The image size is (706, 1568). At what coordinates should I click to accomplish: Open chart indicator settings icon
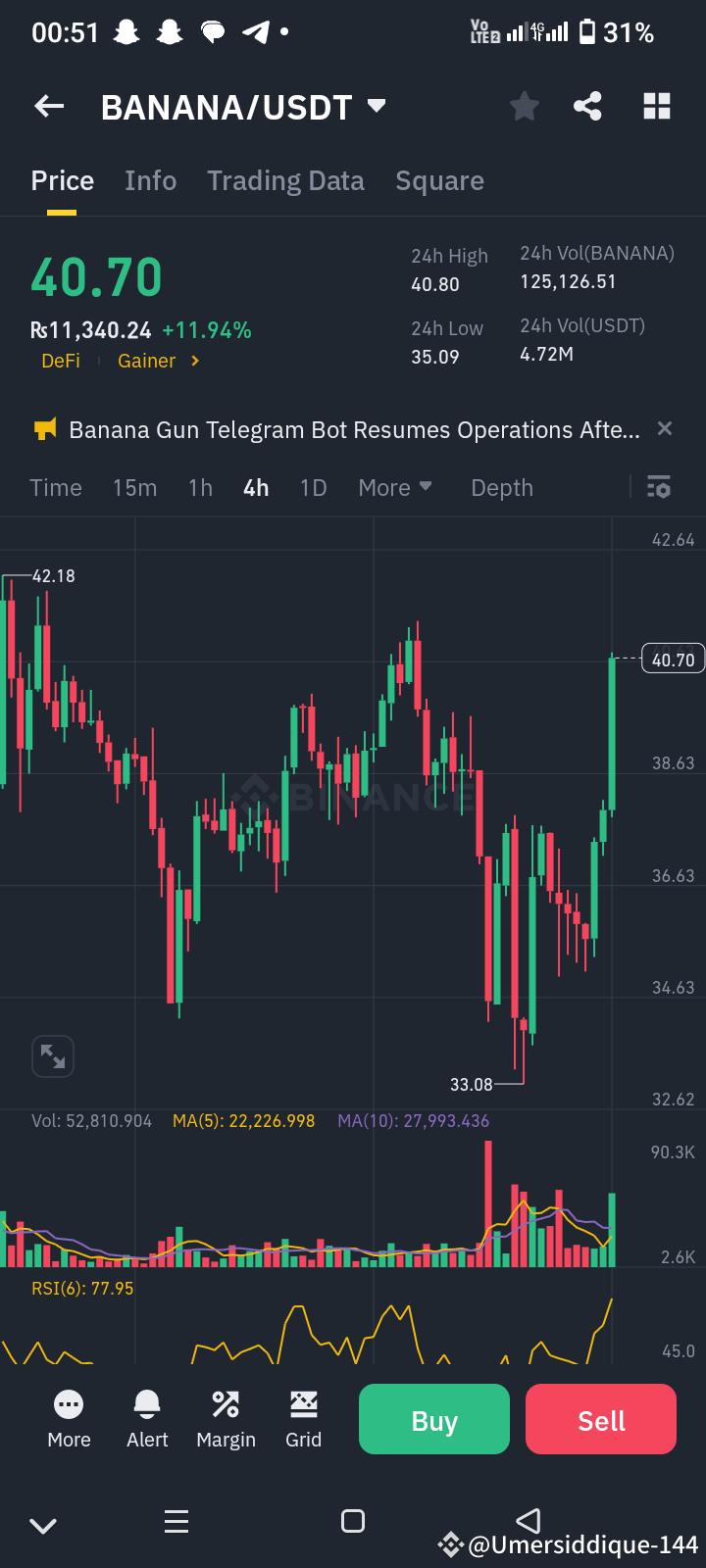[658, 487]
